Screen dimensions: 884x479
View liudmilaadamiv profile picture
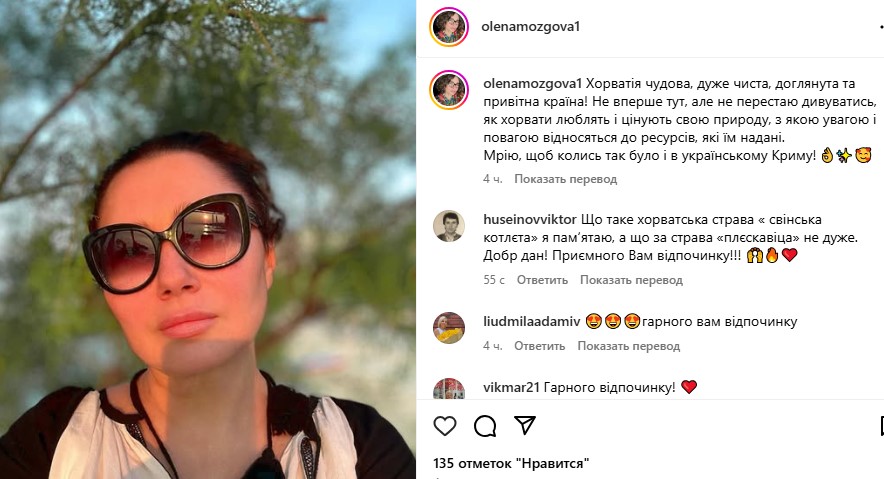tap(449, 327)
